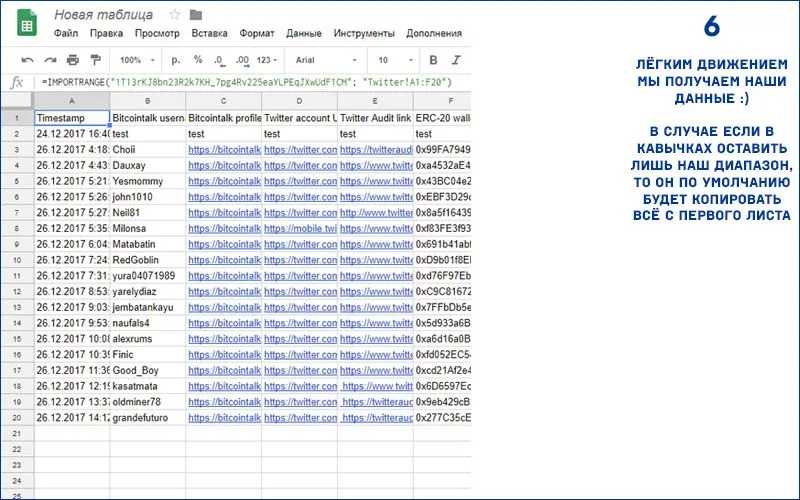
Task: Select the oldminer78 username cell
Action: coord(147,402)
